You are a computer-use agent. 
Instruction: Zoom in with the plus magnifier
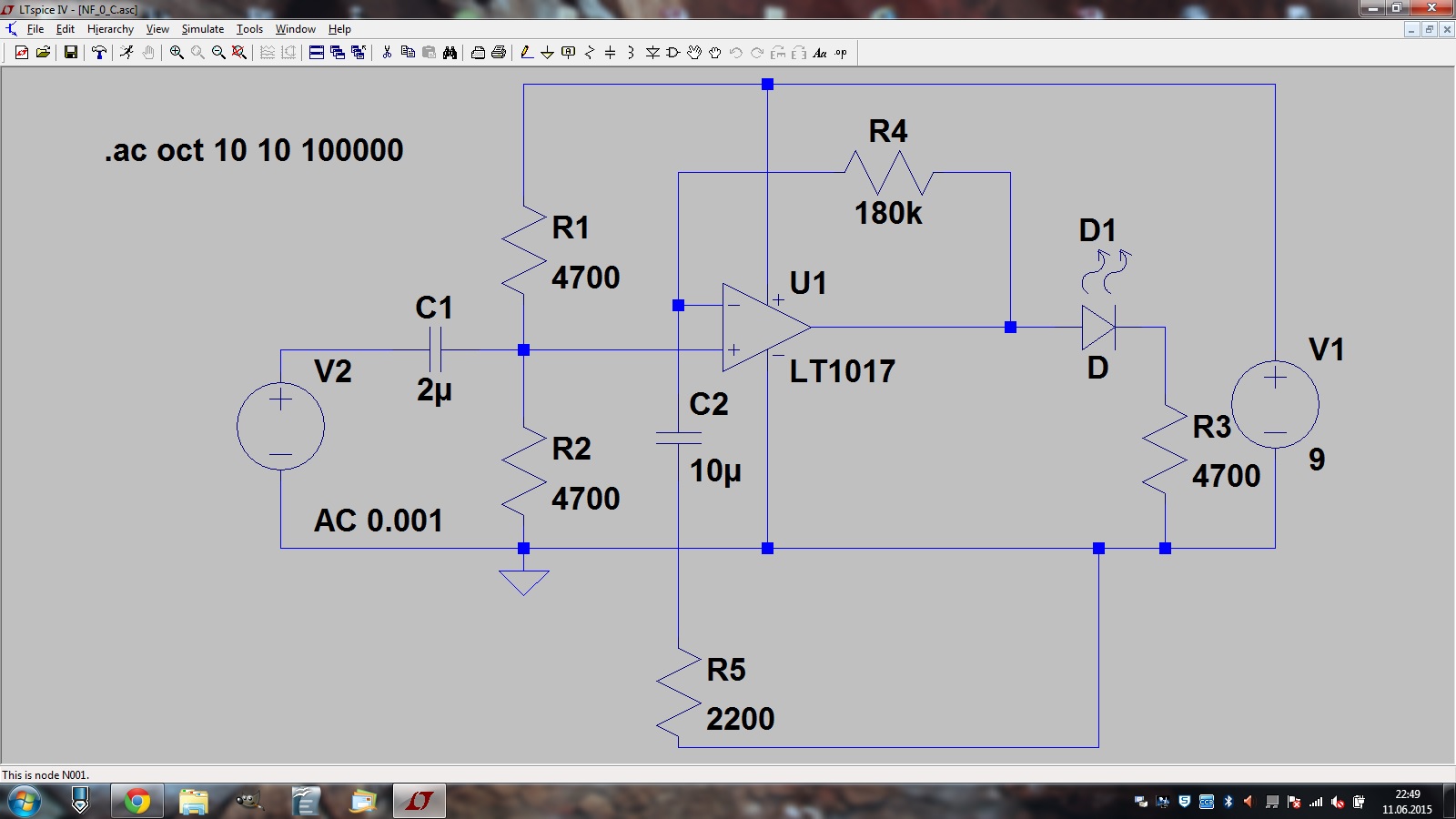click(x=177, y=53)
